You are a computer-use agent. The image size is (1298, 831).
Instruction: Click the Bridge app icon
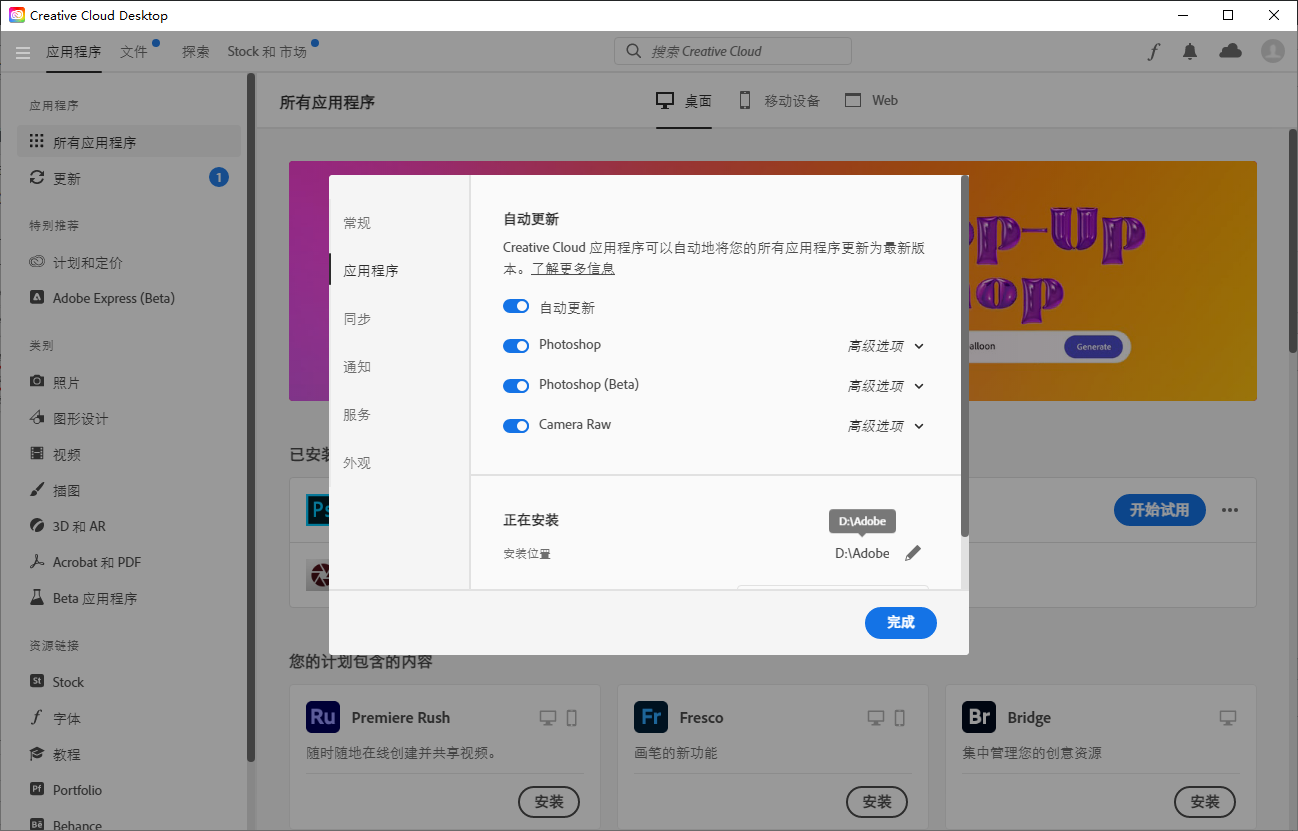tap(979, 717)
